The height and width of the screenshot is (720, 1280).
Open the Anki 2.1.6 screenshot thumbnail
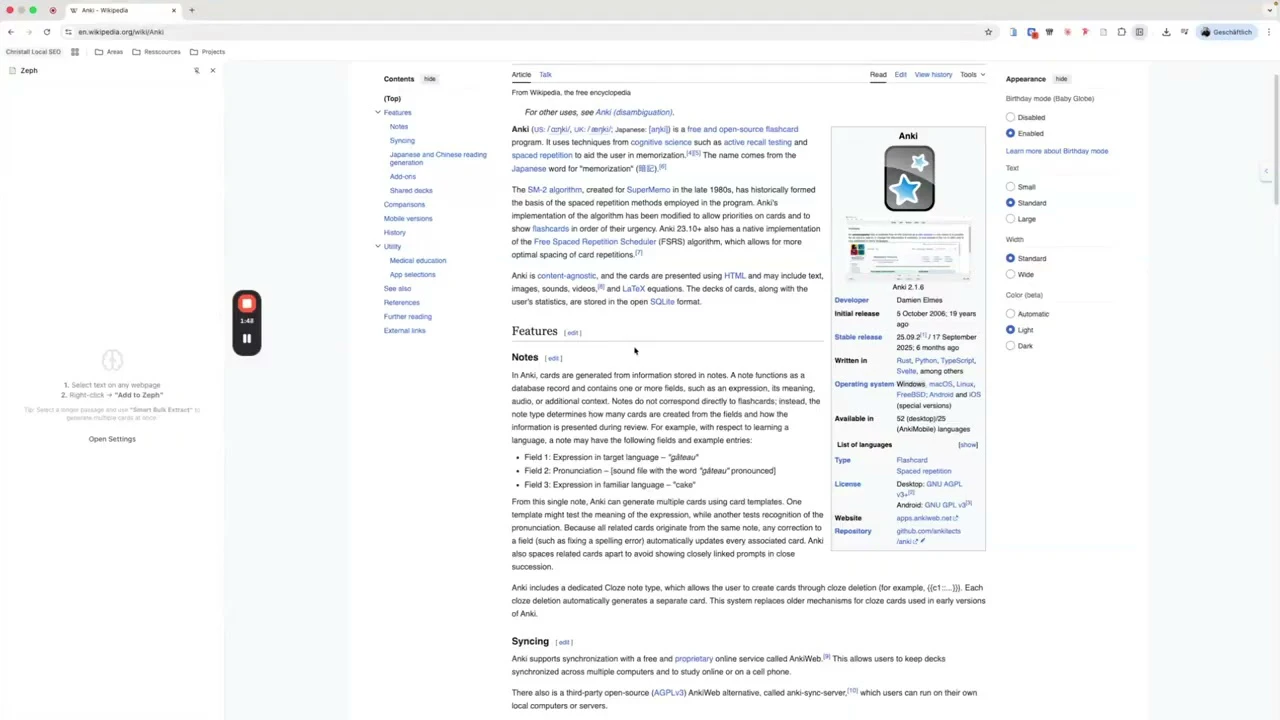(x=908, y=250)
